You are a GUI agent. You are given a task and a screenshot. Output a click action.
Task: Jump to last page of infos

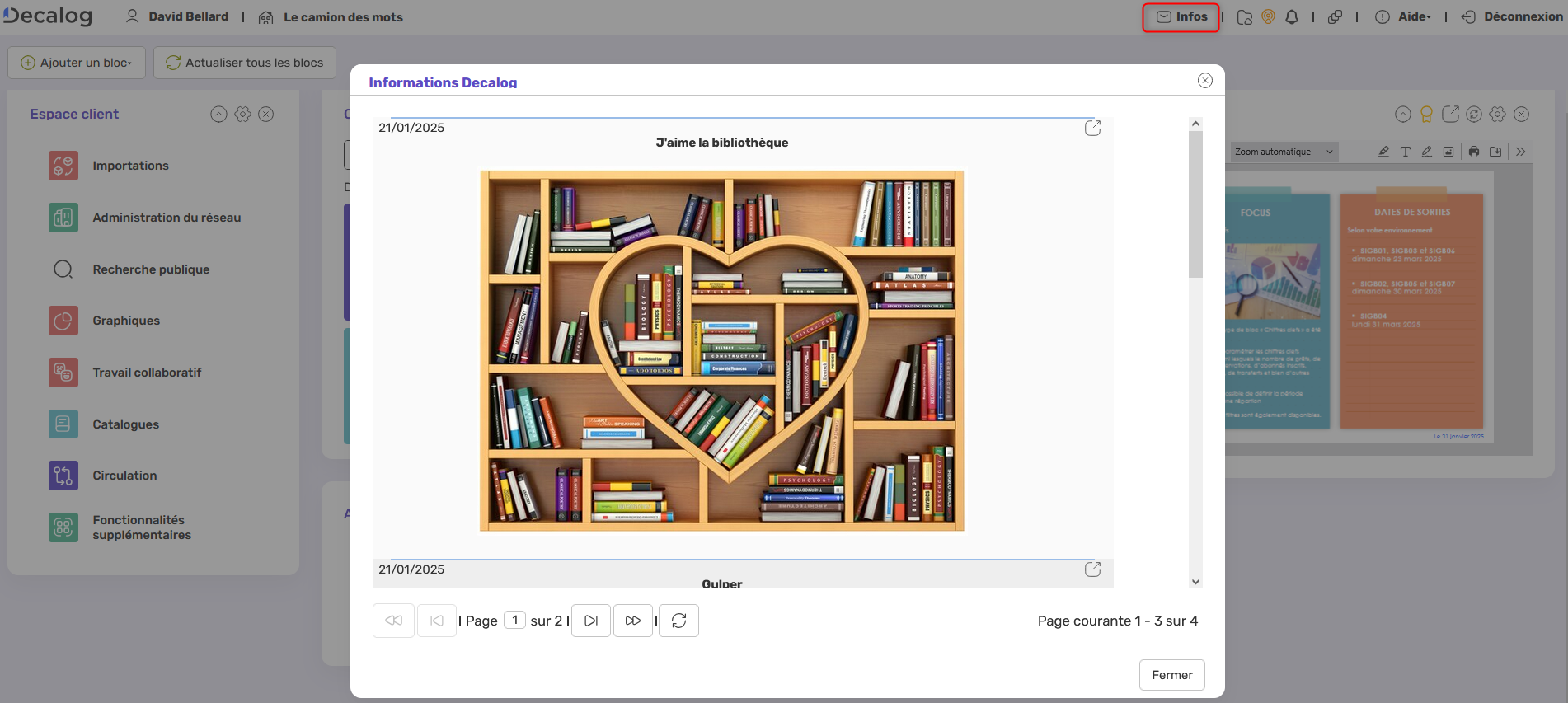[x=632, y=621]
